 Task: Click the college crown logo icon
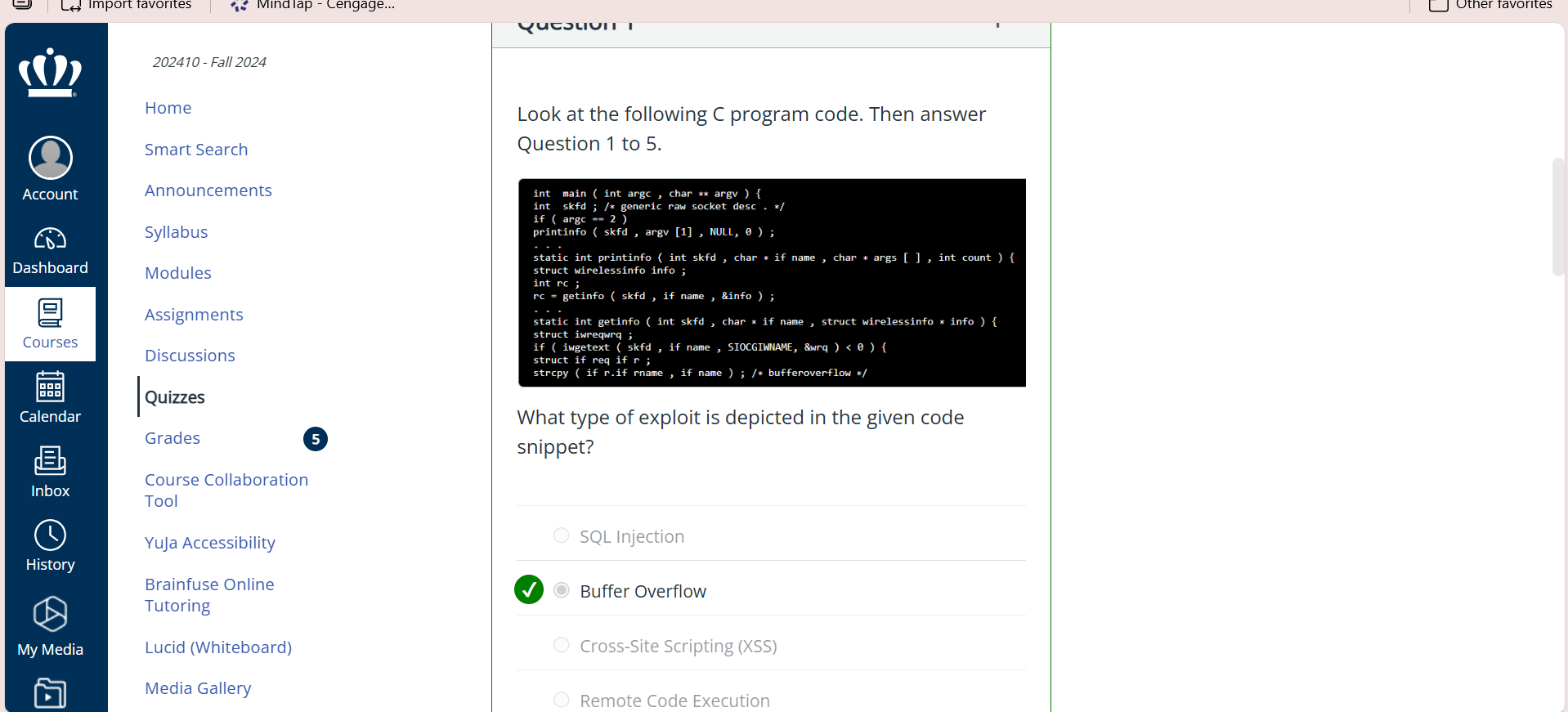pyautogui.click(x=50, y=73)
